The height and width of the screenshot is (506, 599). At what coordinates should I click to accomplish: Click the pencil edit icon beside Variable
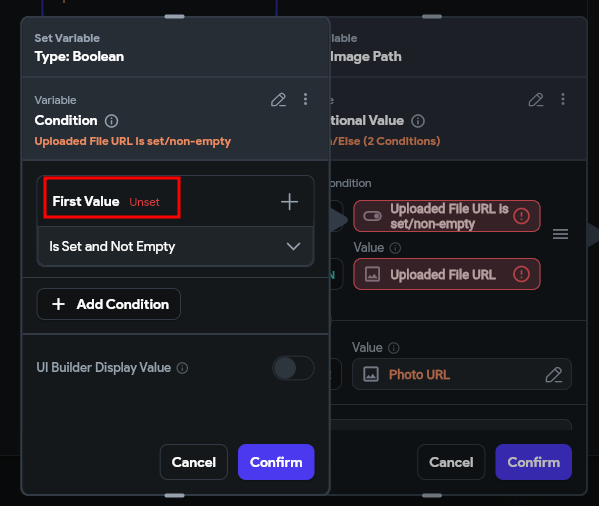278,100
